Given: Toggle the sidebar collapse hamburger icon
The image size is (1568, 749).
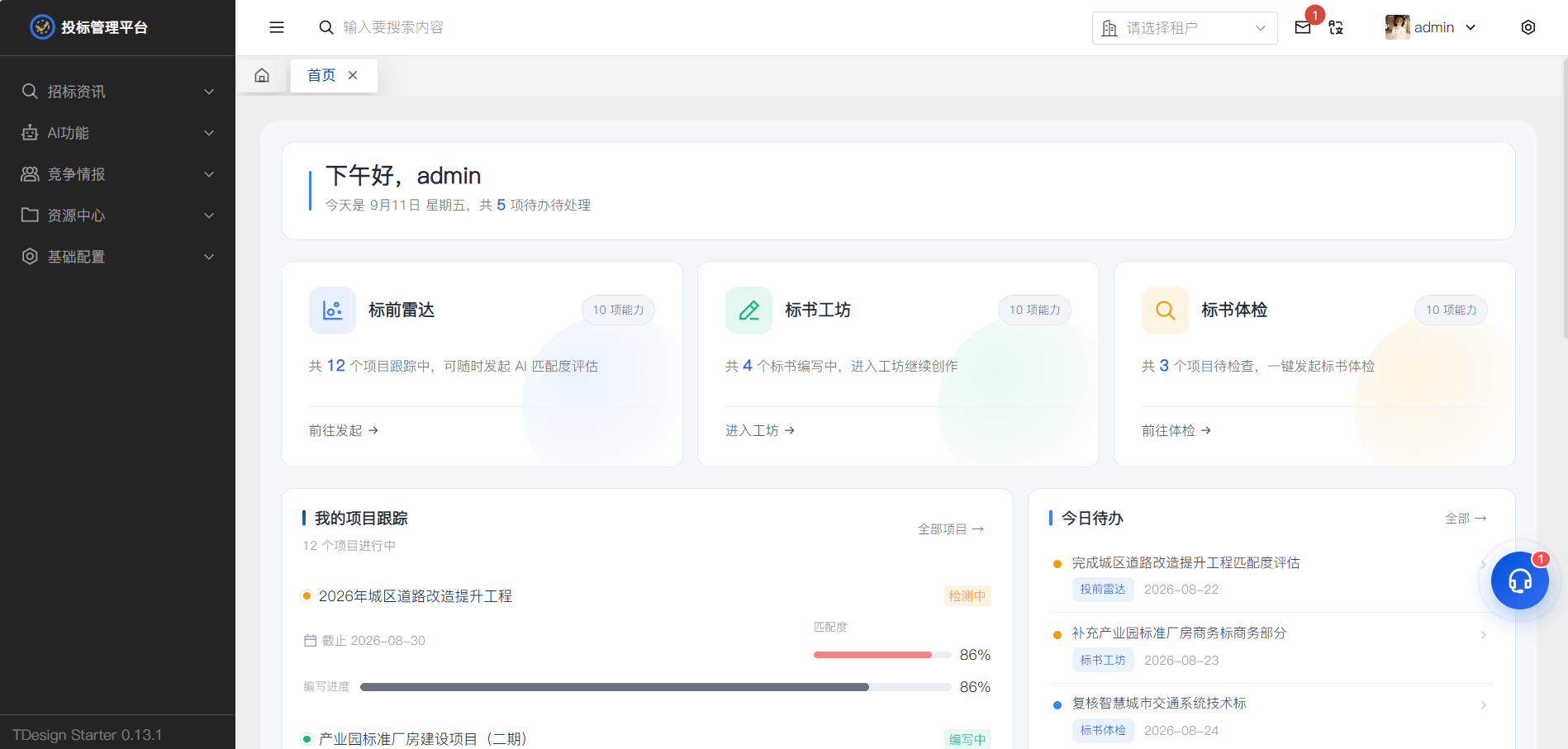Looking at the screenshot, I should pos(277,27).
